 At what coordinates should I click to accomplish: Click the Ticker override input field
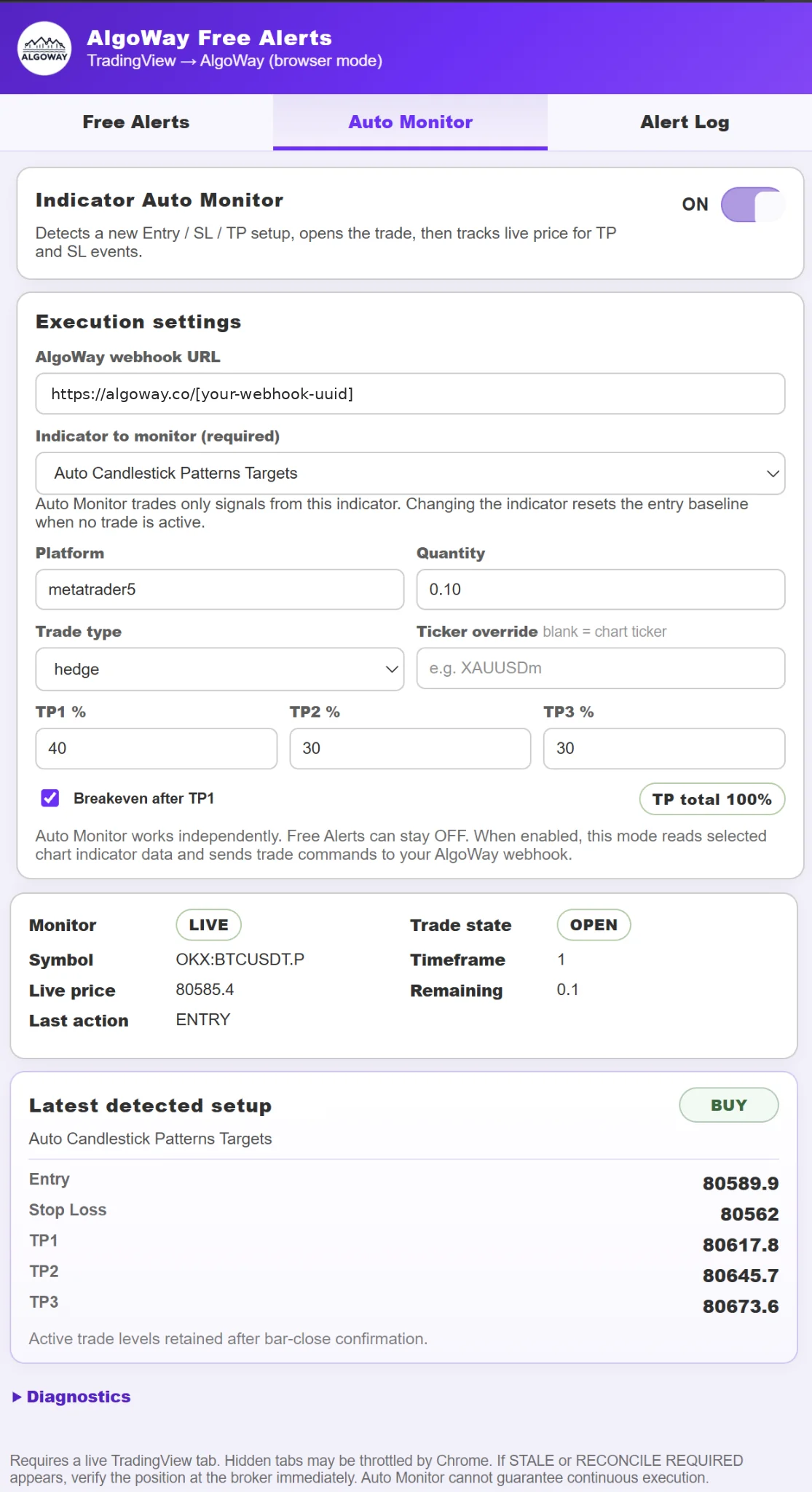[600, 668]
